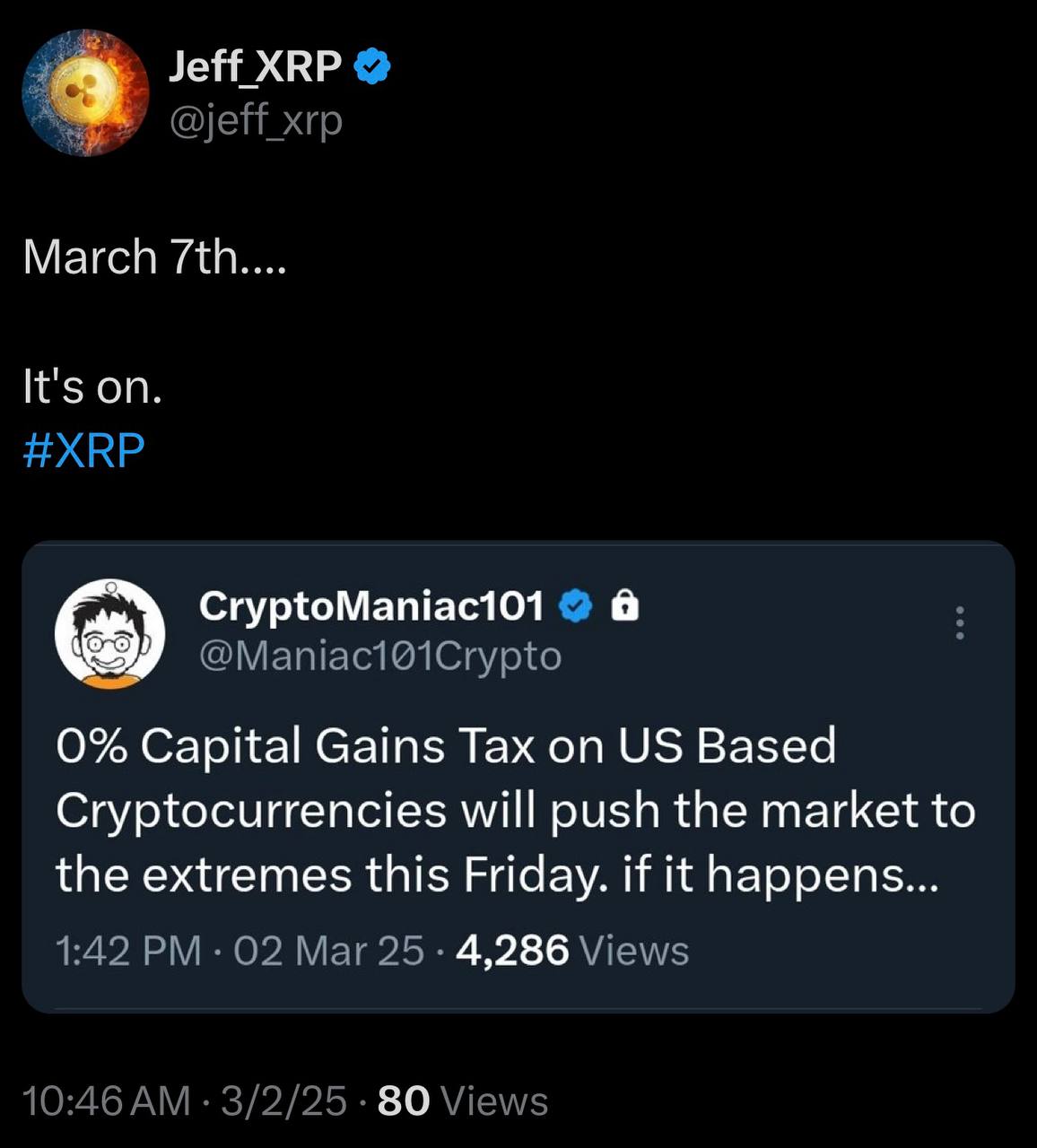Click the 1:42 PM quoted post time
This screenshot has height=1148, width=1037.
pyautogui.click(x=128, y=951)
